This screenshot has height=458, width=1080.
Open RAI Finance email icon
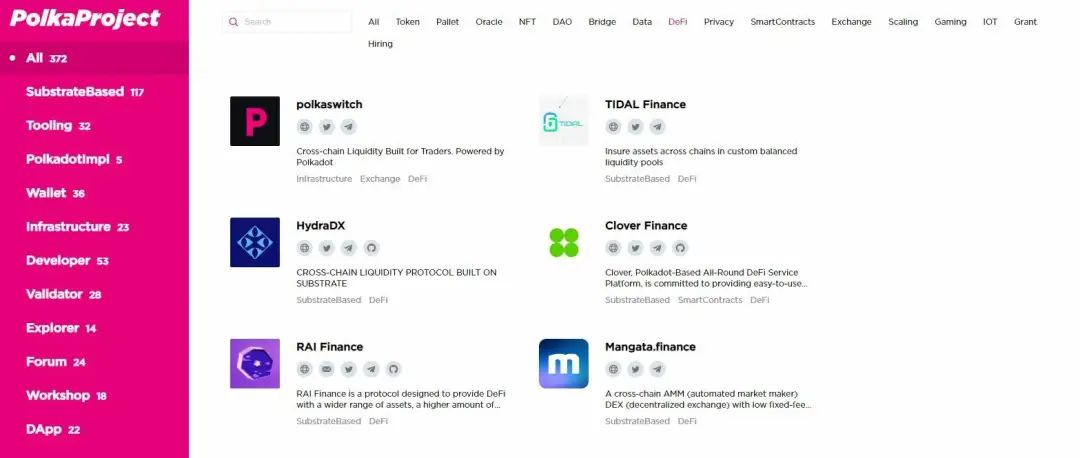point(327,369)
